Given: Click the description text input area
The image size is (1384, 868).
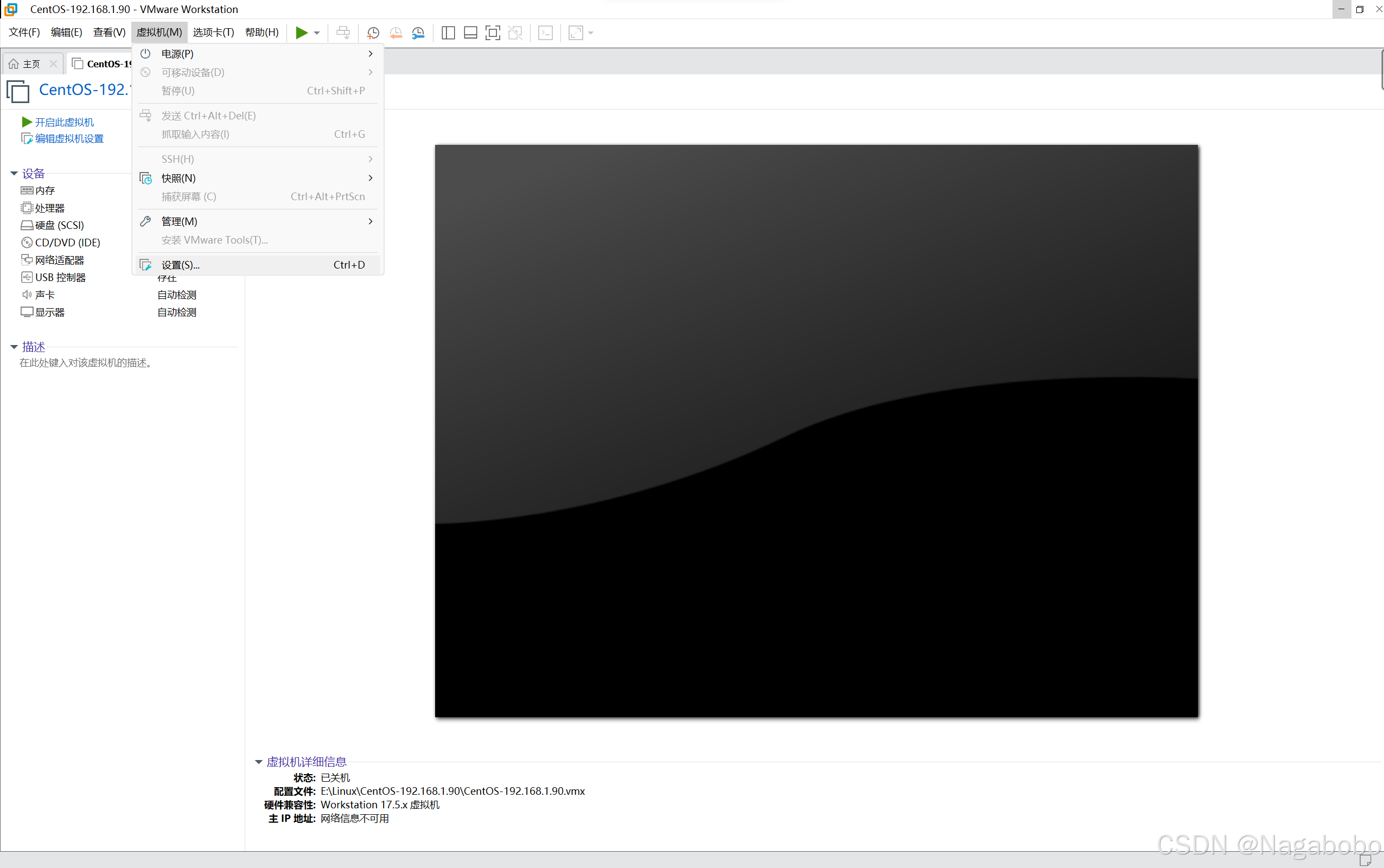Looking at the screenshot, I should click(x=86, y=363).
